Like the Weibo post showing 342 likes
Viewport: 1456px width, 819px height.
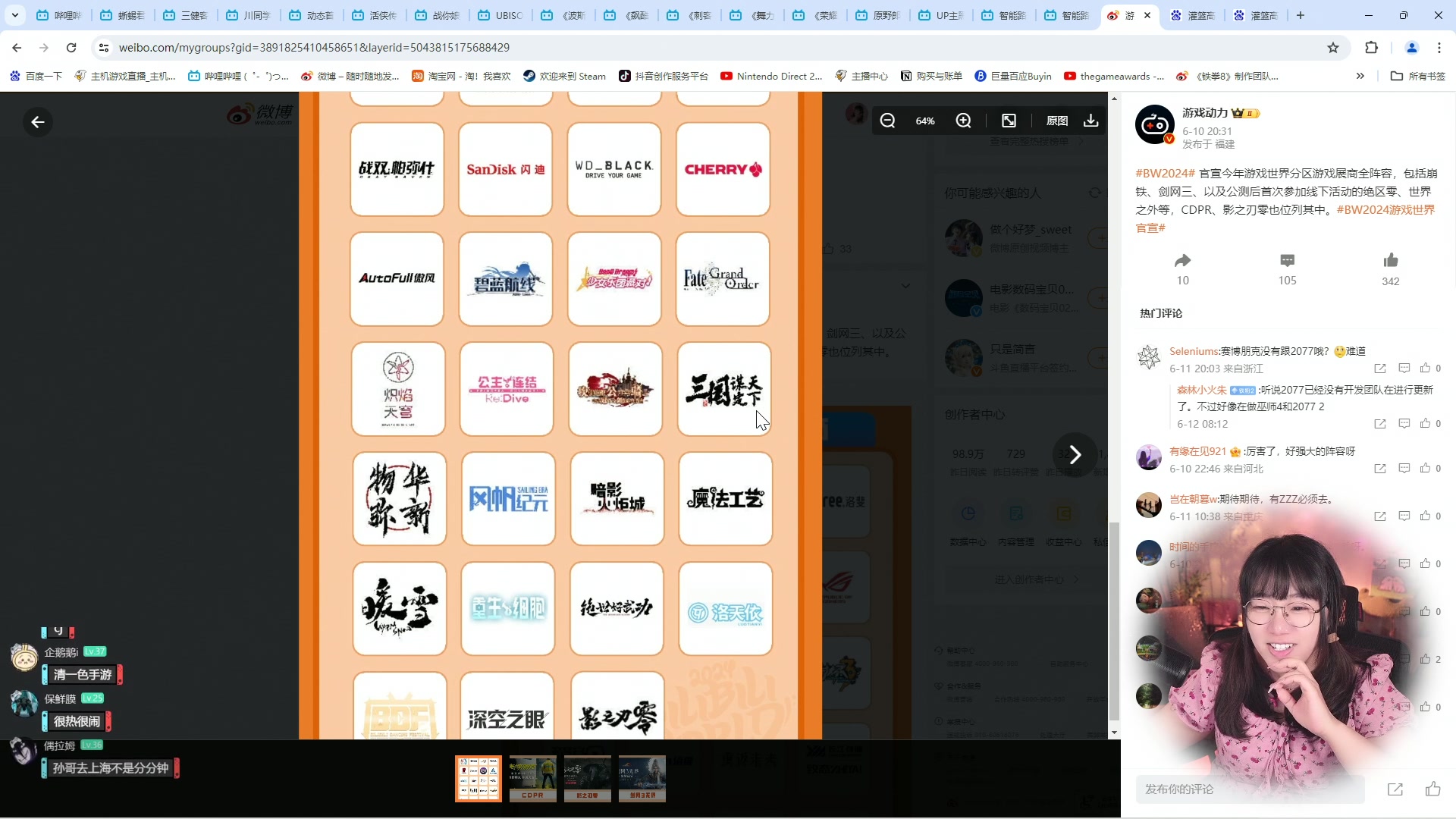point(1391,260)
